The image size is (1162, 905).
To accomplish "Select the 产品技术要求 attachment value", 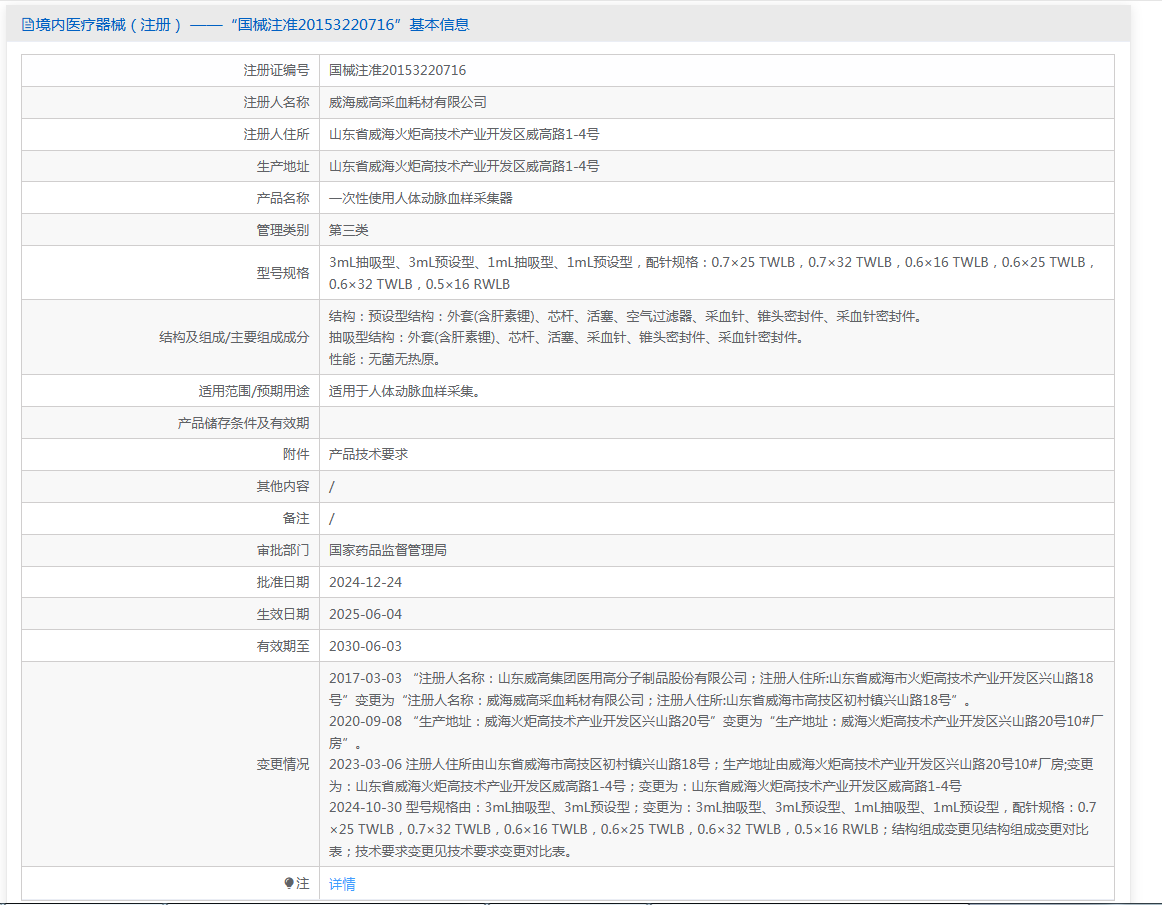I will (x=368, y=454).
